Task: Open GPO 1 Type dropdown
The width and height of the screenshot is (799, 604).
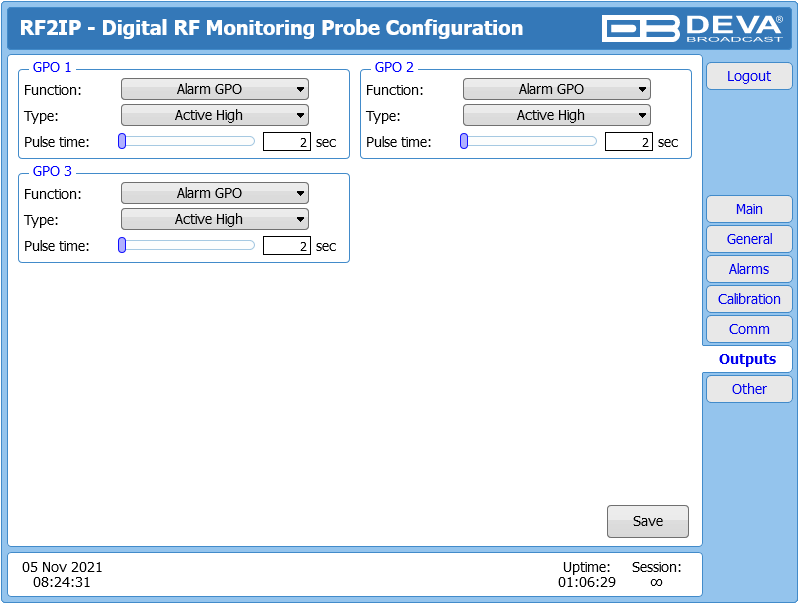Action: coord(214,116)
